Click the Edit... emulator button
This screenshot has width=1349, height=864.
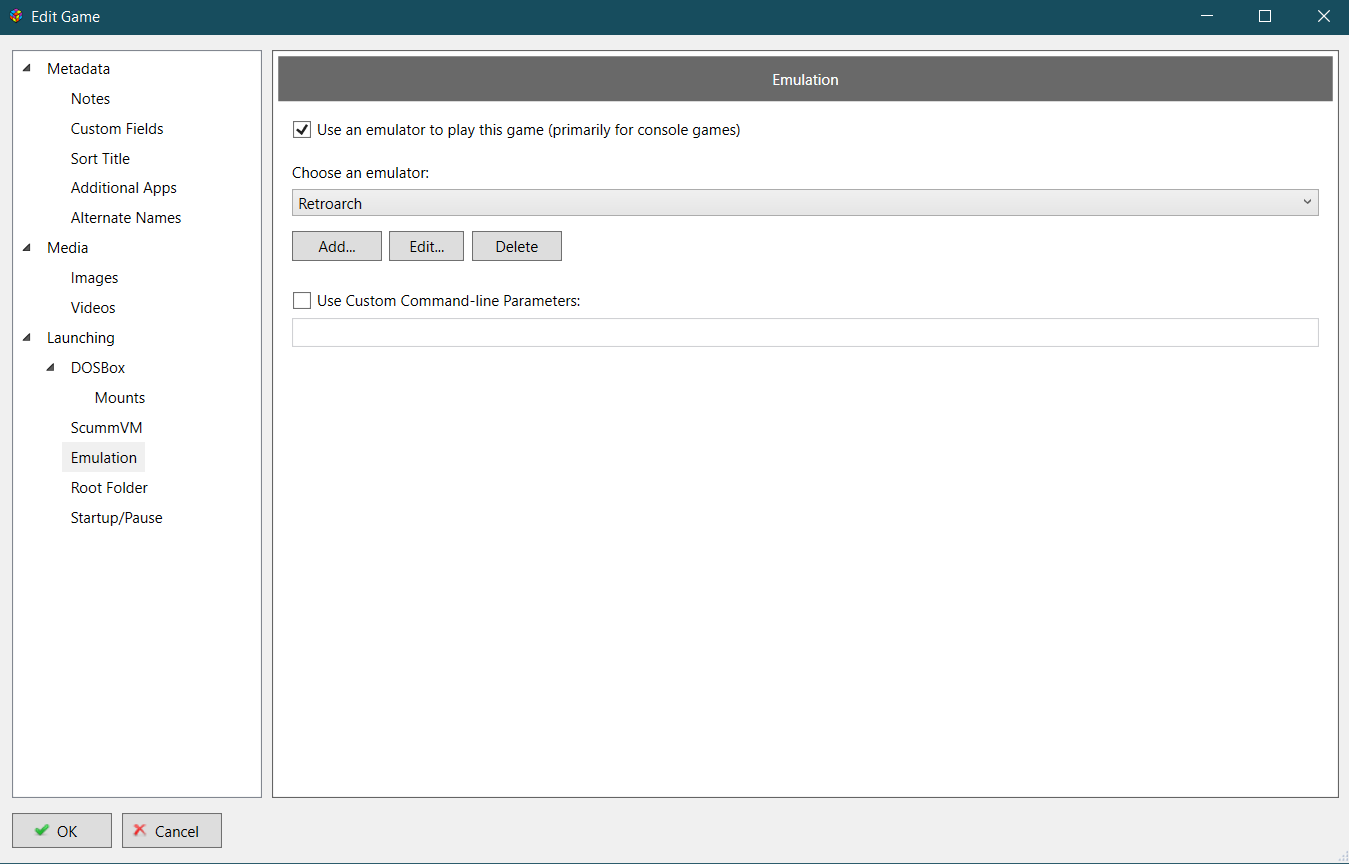(426, 246)
